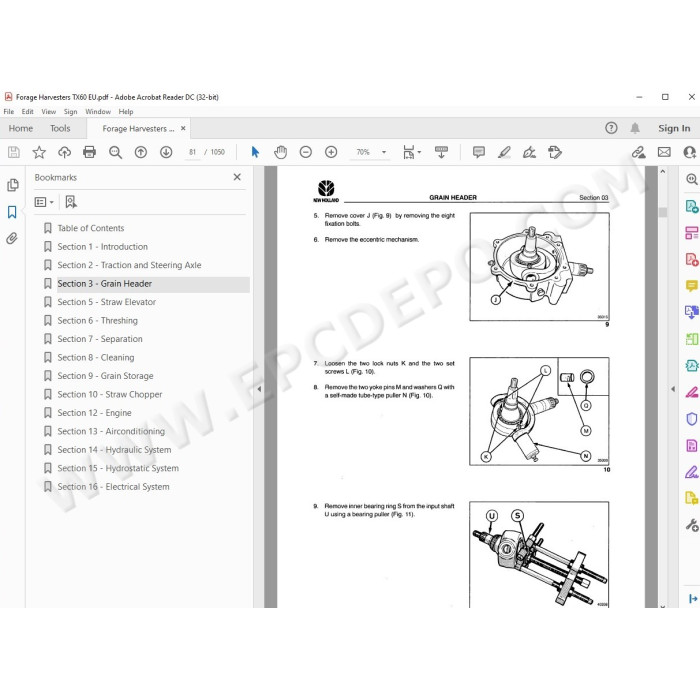
Task: Jump to Section 9 - Grain Storage bookmark
Action: 105,376
